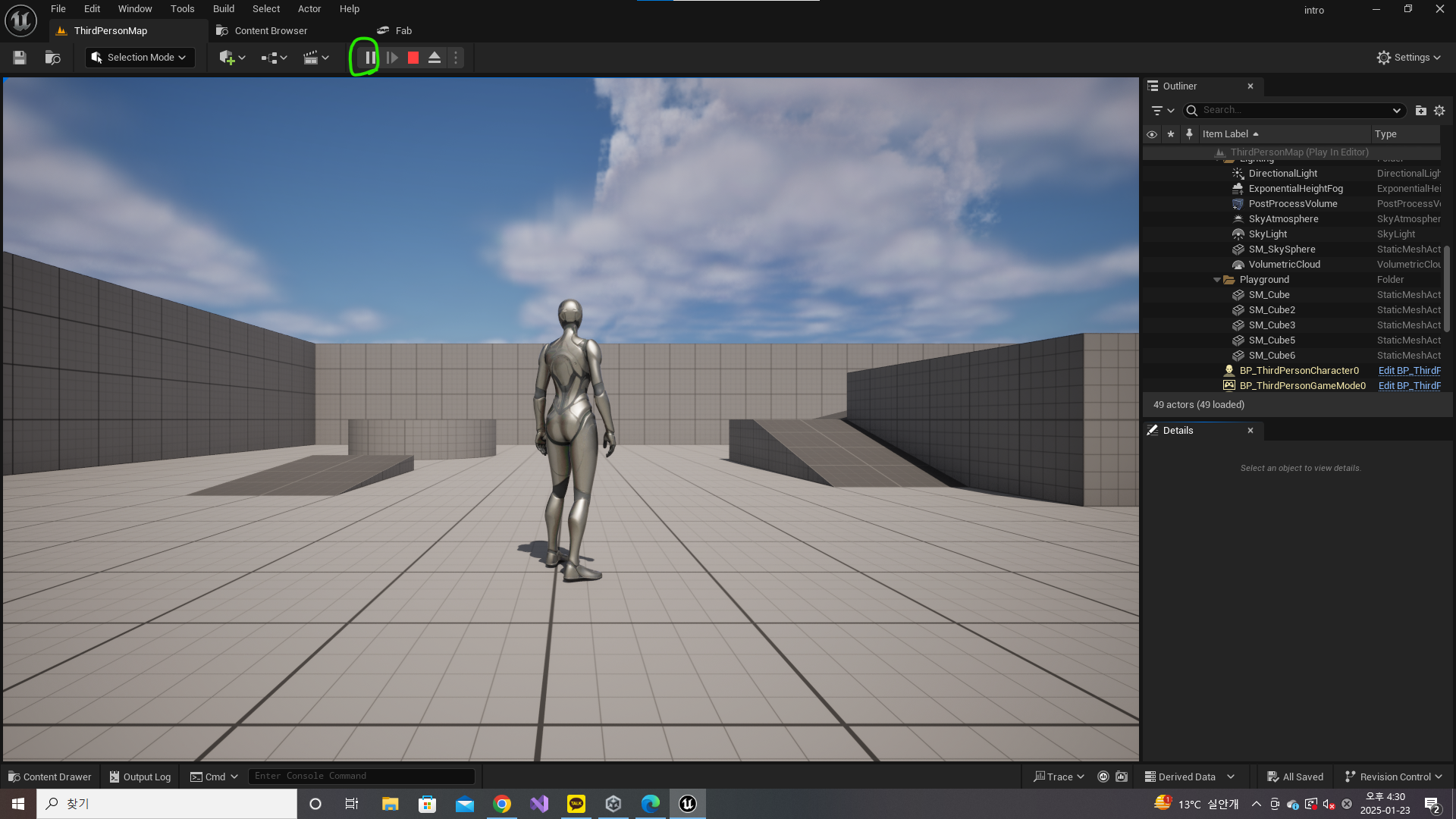Click the star favorites column header
The width and height of the screenshot is (1456, 819).
tap(1171, 134)
